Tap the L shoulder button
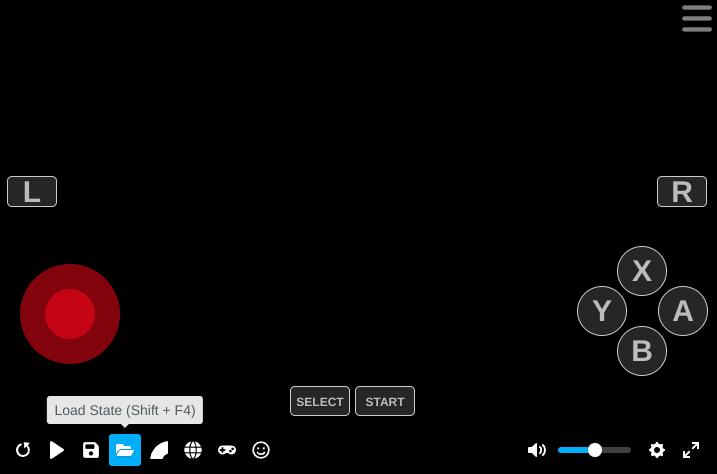Screen dimensions: 717x474 (x=32, y=192)
